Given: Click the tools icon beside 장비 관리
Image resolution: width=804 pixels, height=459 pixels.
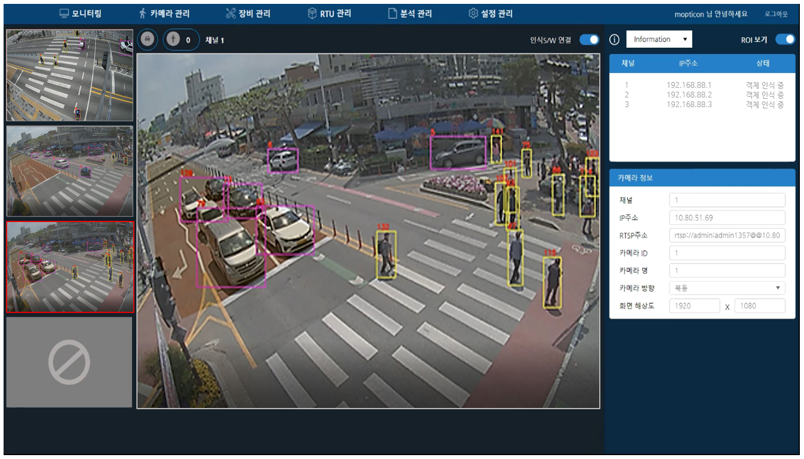Looking at the screenshot, I should [x=231, y=14].
